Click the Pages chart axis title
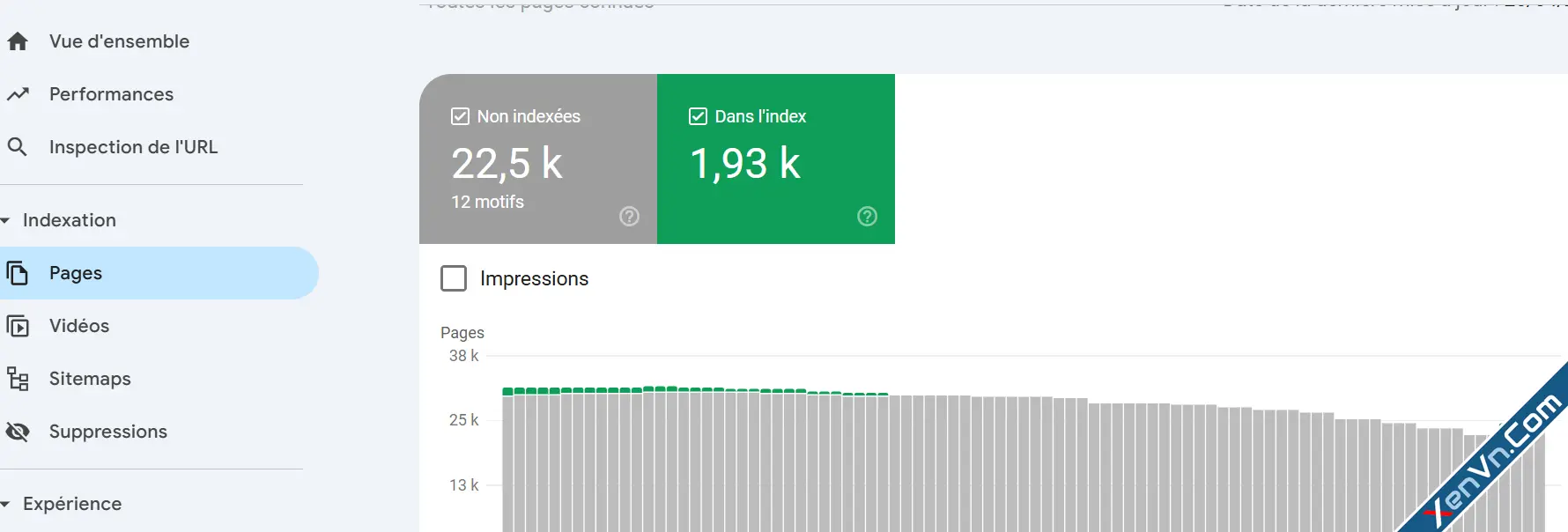Image resolution: width=1568 pixels, height=532 pixels. (x=462, y=333)
